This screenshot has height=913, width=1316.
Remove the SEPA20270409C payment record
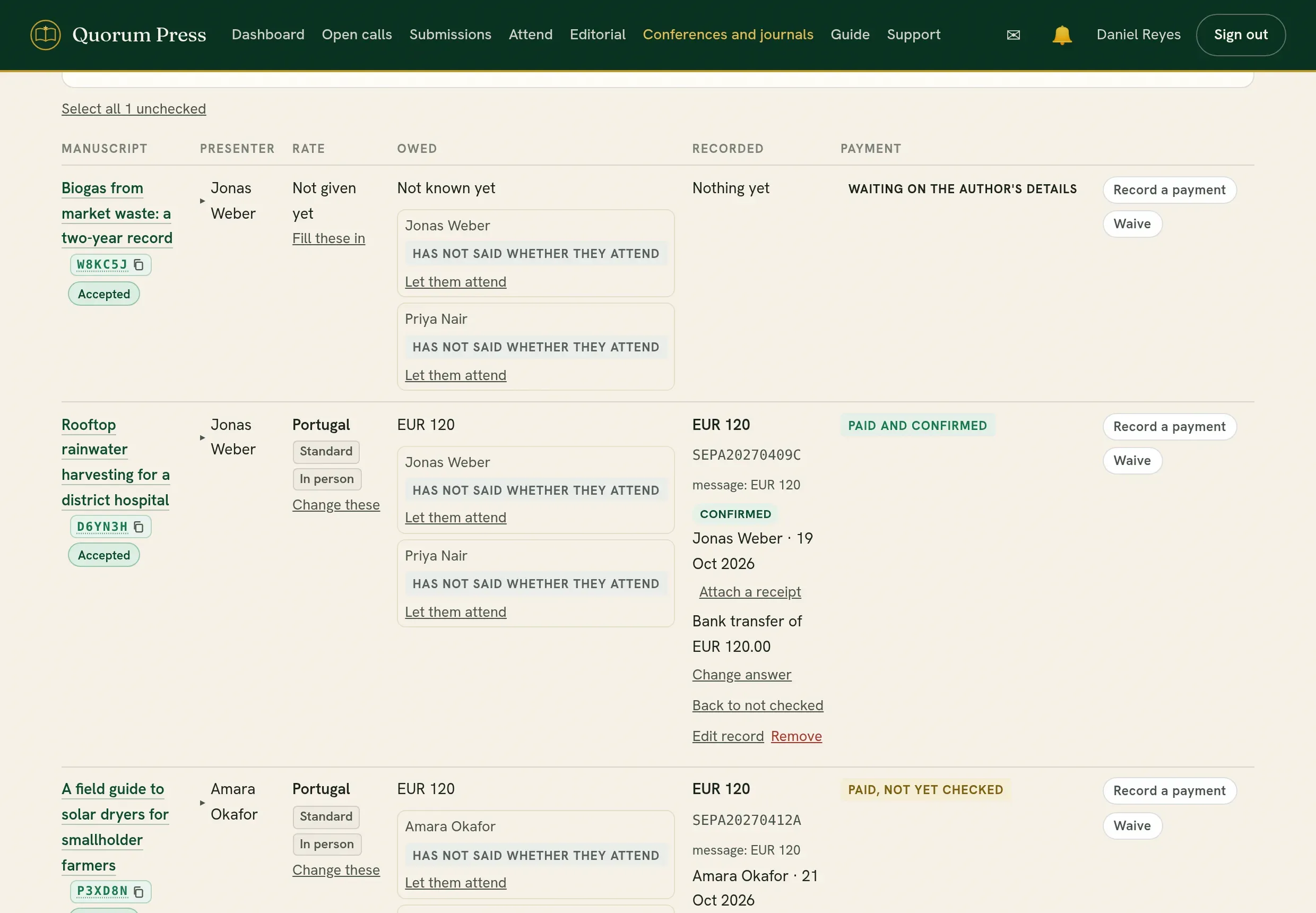[x=796, y=737]
